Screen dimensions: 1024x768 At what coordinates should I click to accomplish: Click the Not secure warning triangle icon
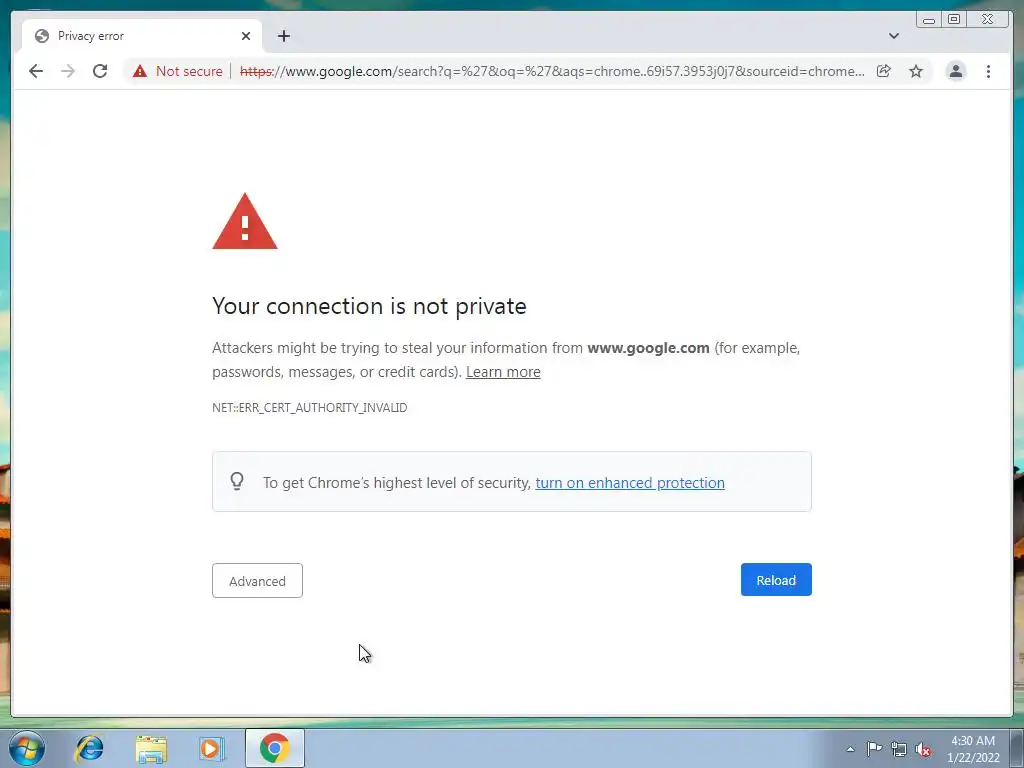pos(140,71)
